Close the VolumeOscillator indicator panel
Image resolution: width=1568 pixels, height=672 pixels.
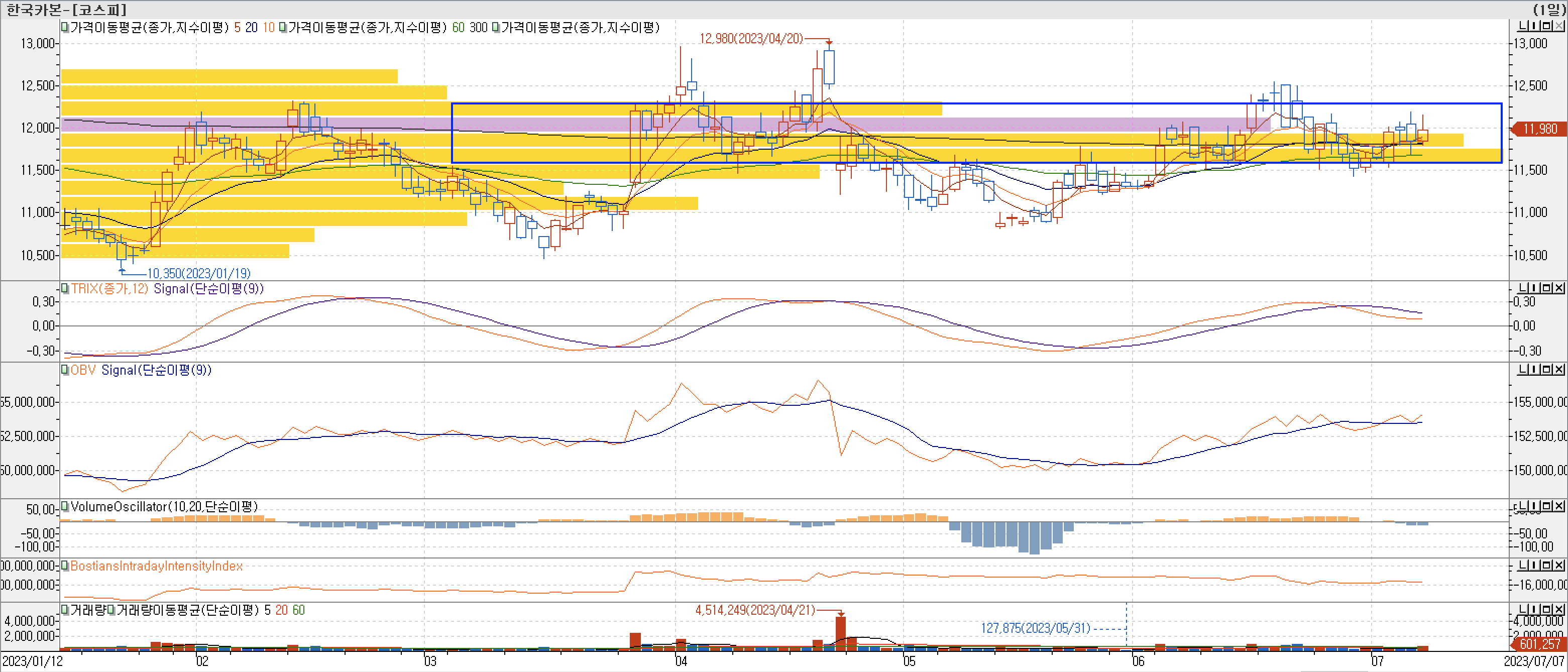[1559, 506]
